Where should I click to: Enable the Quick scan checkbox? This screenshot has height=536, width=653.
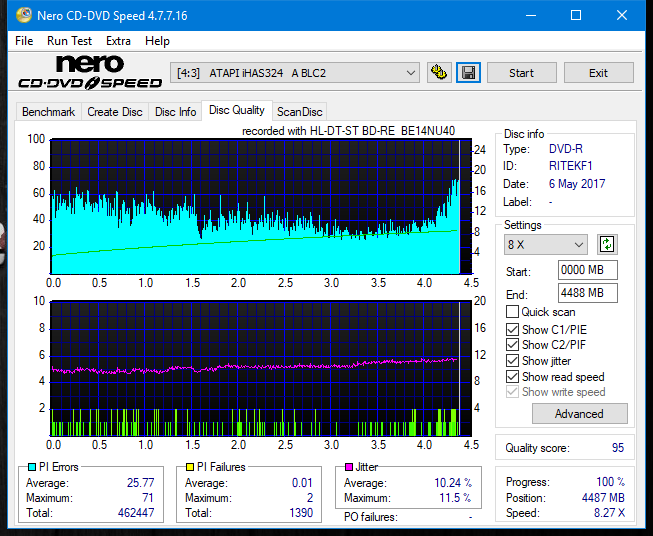coord(512,312)
